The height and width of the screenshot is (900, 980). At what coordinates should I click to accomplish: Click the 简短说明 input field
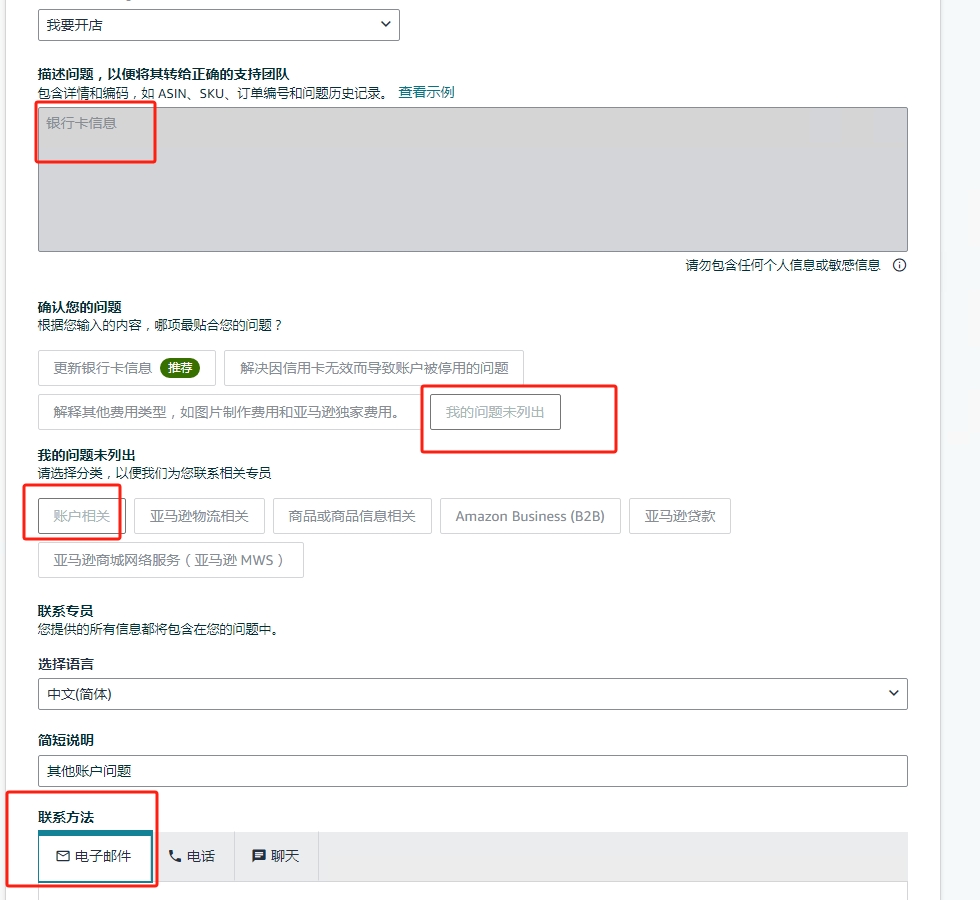click(x=472, y=771)
